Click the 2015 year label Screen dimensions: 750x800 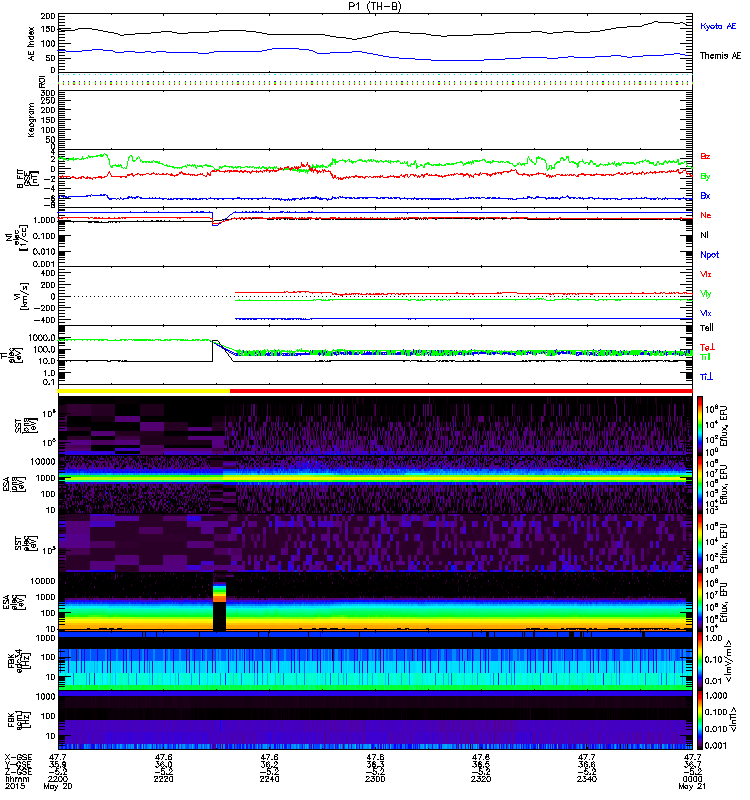click(x=15, y=786)
